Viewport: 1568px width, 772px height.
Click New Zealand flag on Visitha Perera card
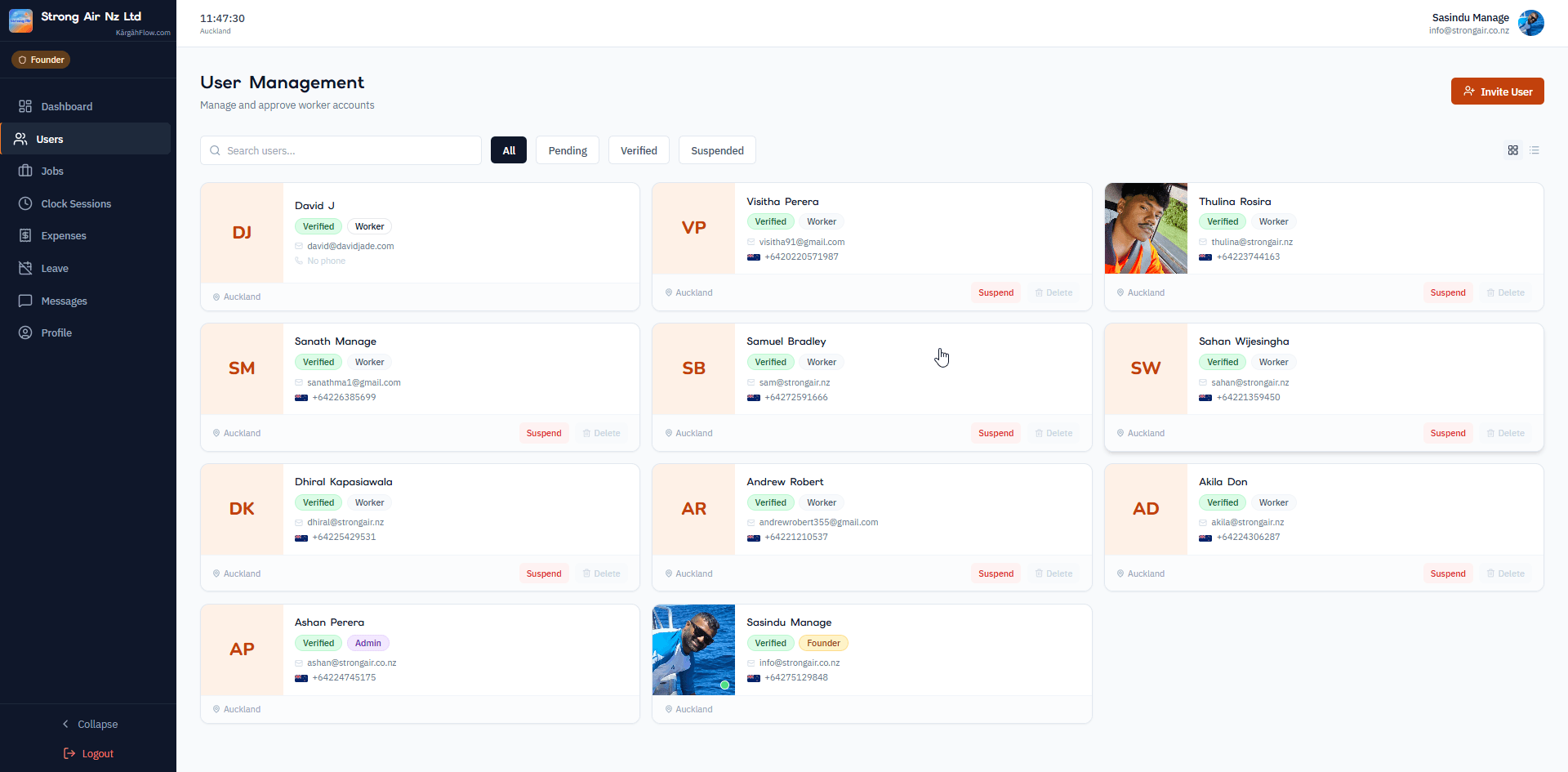753,257
